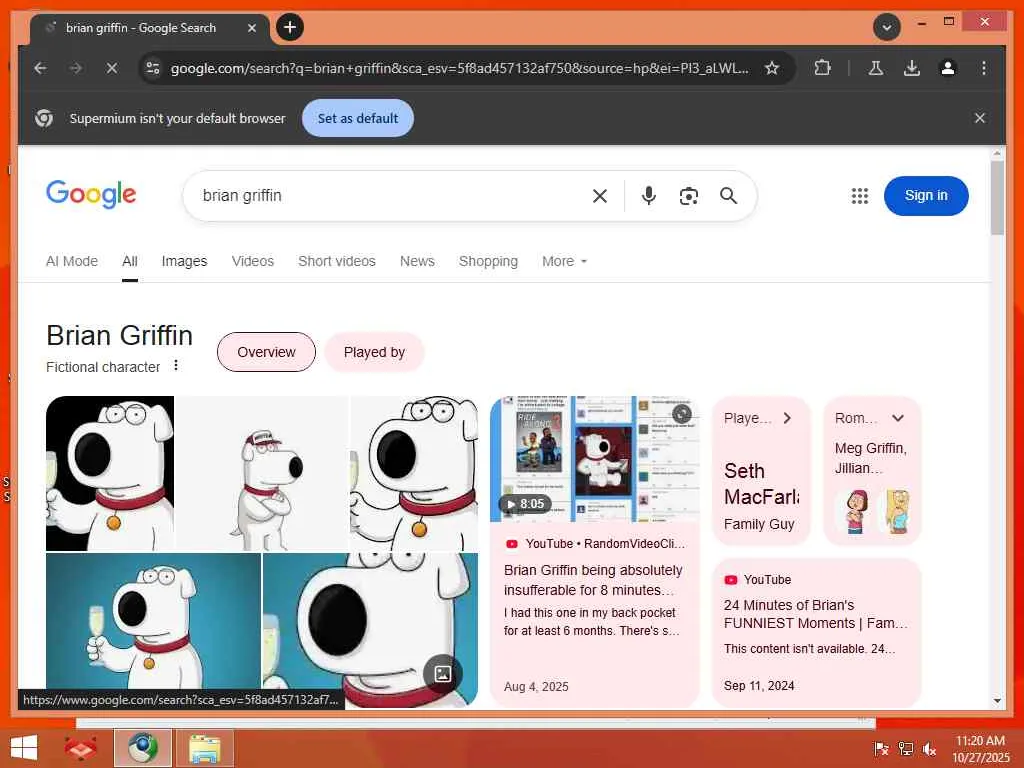
Task: Open the tab search dropdown arrow
Action: tap(887, 27)
